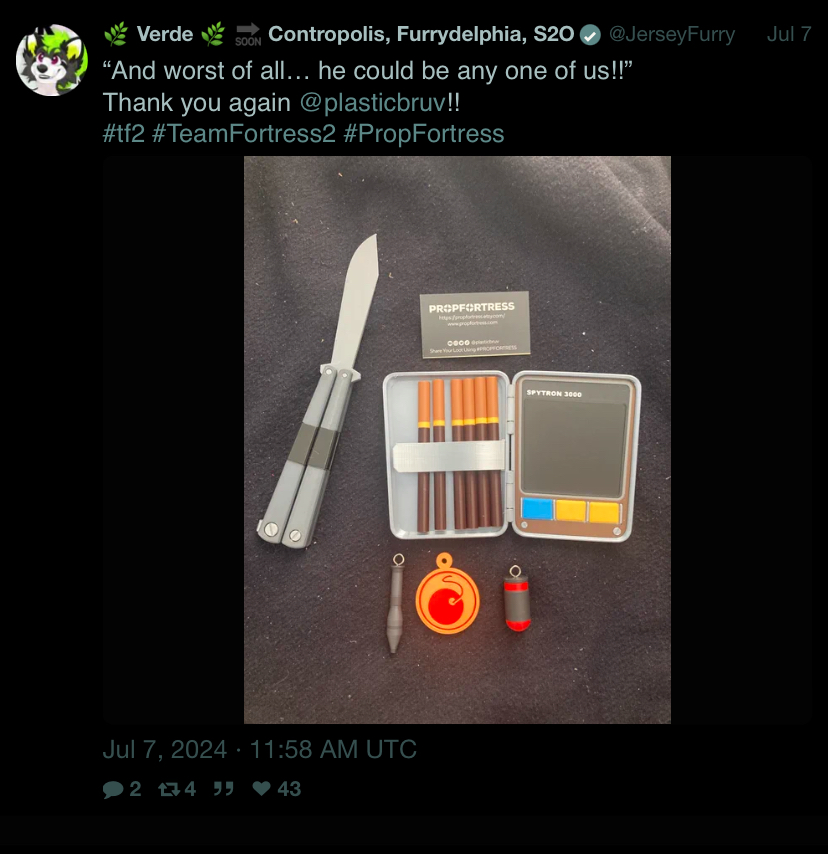
Task: Open Verde's fox avatar profile picture
Action: tap(52, 60)
